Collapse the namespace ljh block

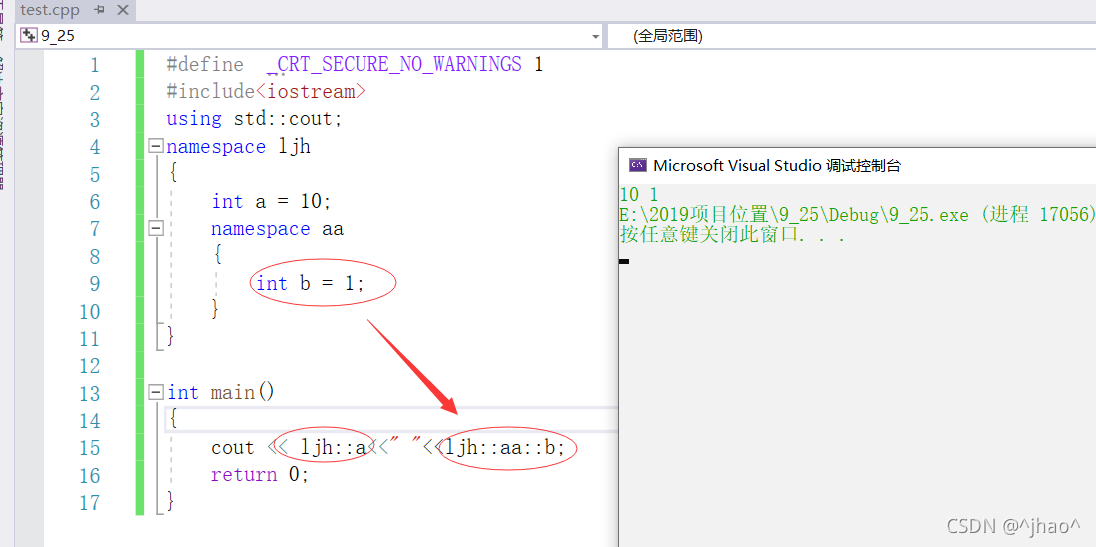156,147
